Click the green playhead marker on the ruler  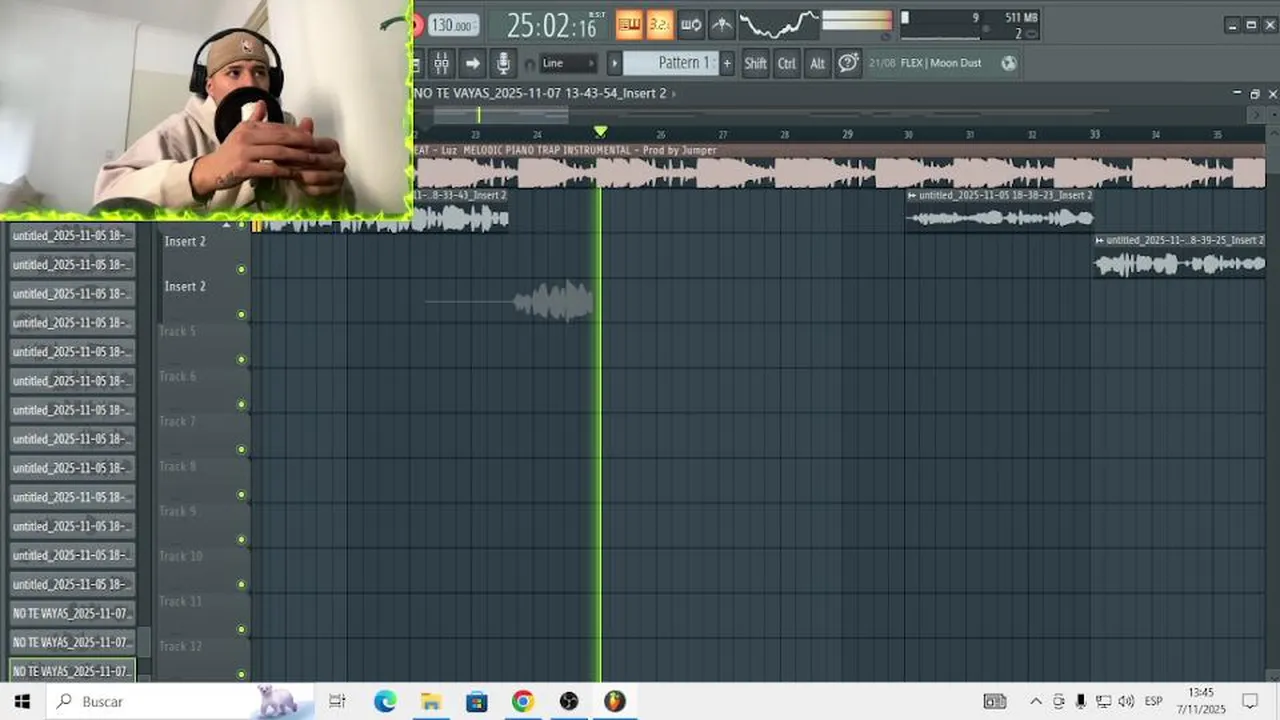600,132
